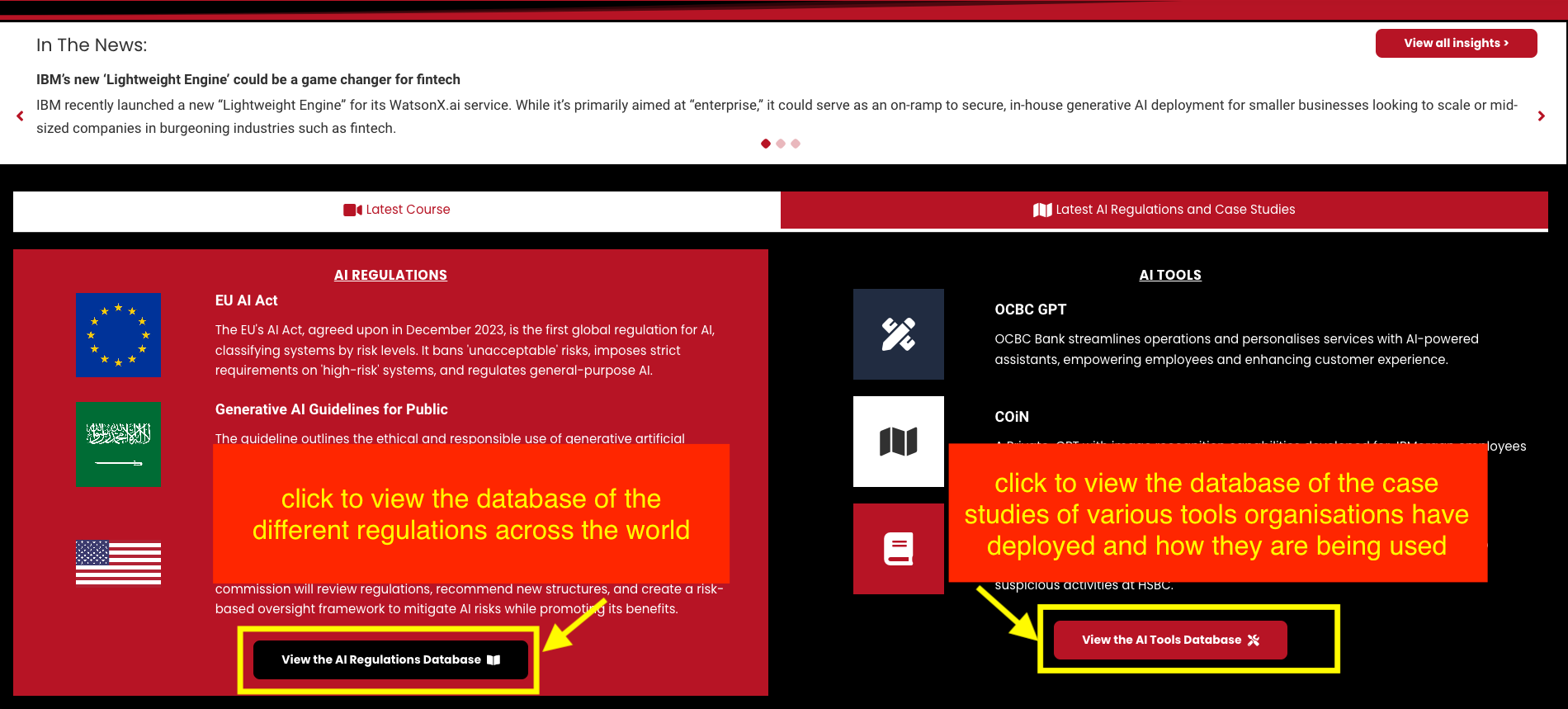Image resolution: width=1568 pixels, height=709 pixels.
Task: Select the first carousel dot
Action: click(766, 144)
